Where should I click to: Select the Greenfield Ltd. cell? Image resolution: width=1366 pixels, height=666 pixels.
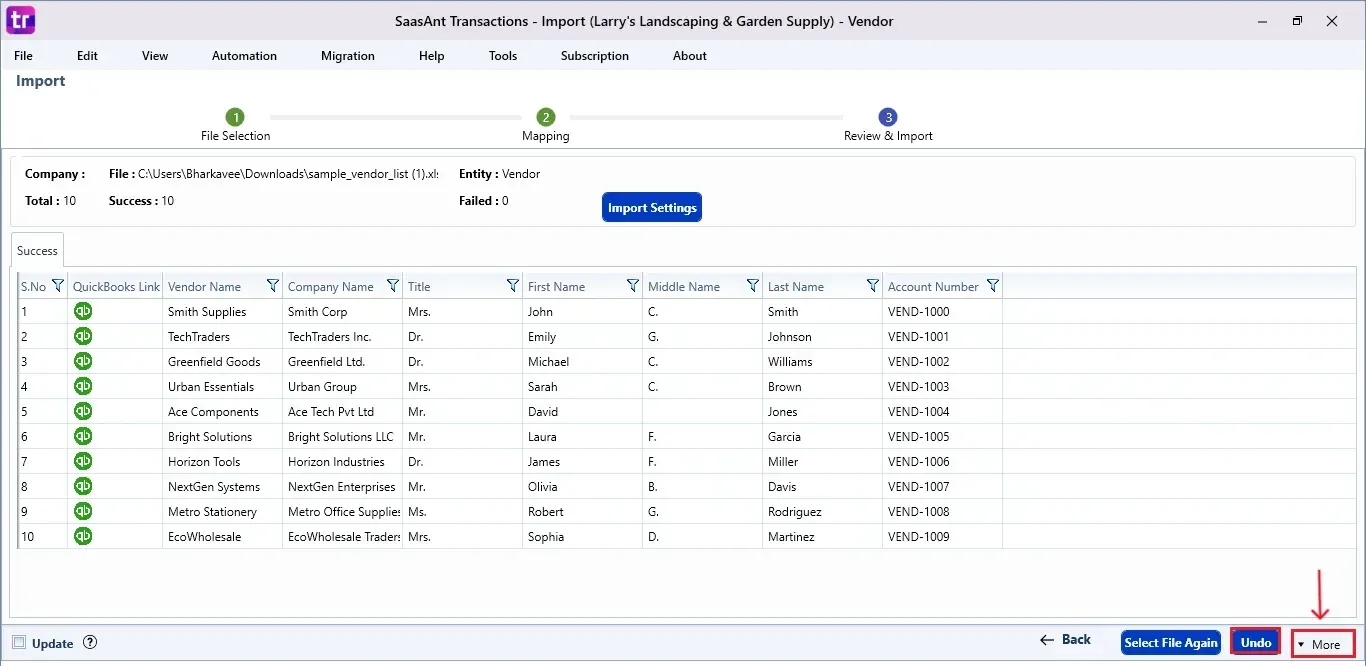[x=343, y=361]
